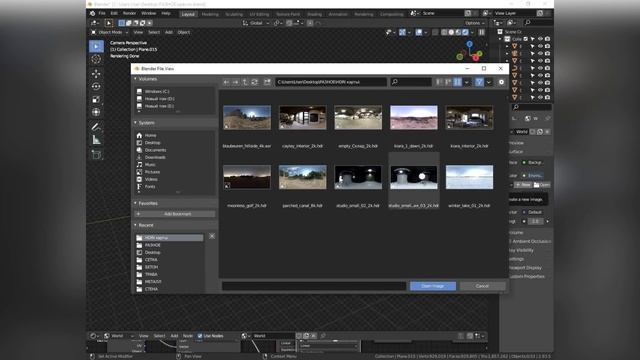Select the Rotate tool
640x360 pixels.
click(96, 87)
